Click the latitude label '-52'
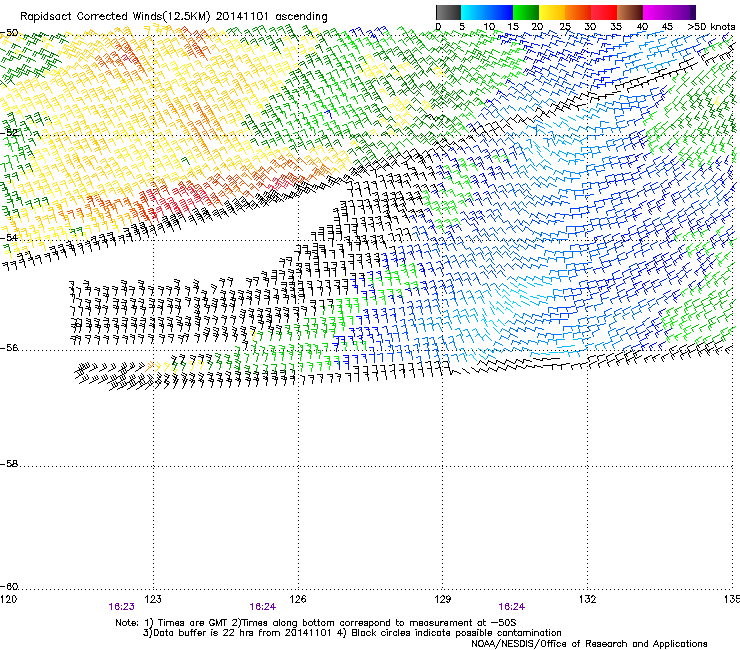This screenshot has width=740, height=650. click(x=9, y=133)
